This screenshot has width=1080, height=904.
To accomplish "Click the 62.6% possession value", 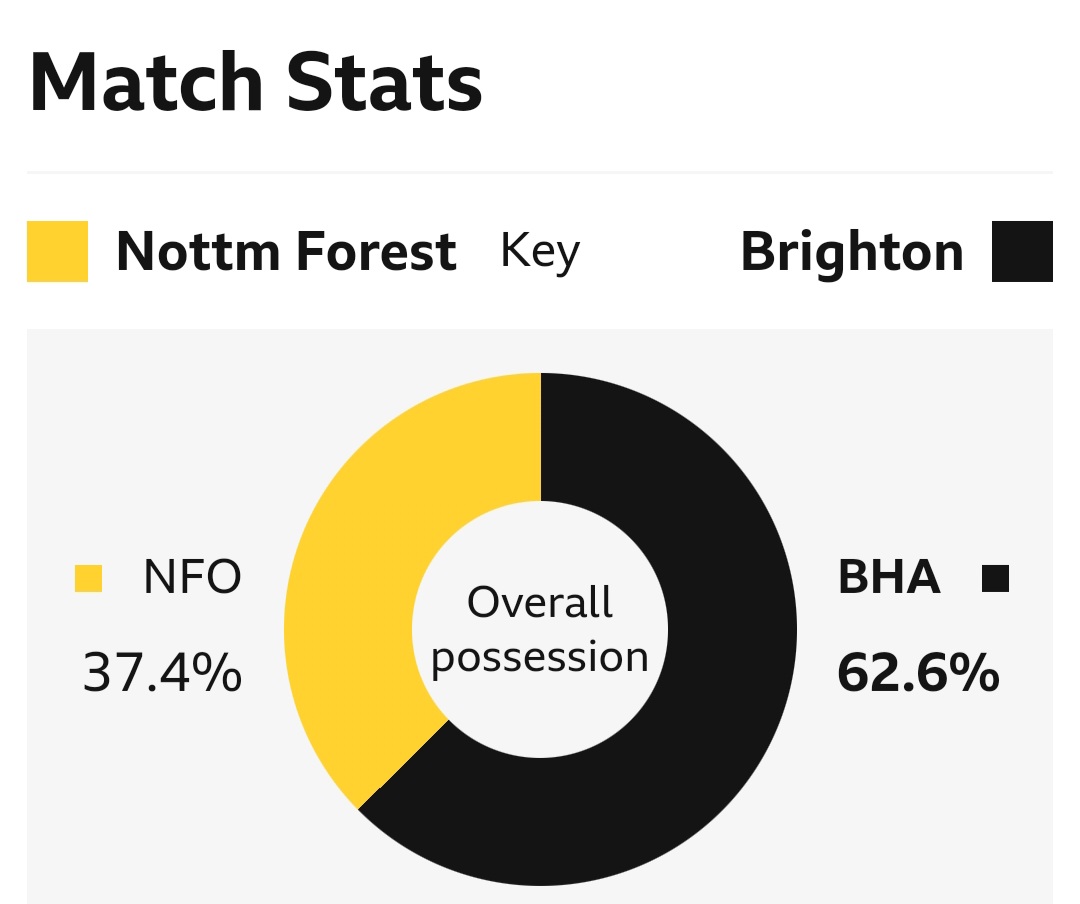I will coord(918,672).
